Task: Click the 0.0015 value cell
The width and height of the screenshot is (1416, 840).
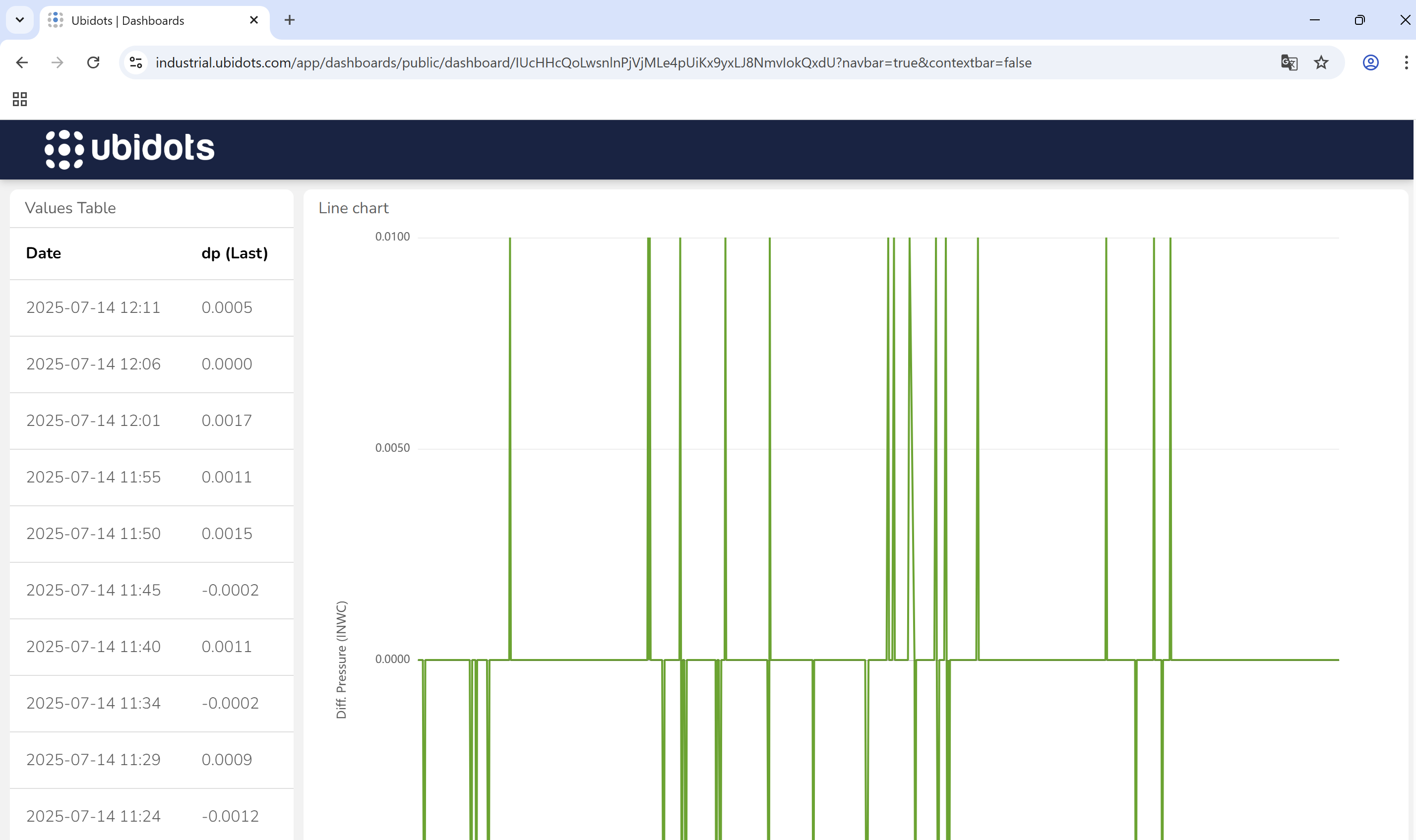Action: click(x=227, y=534)
